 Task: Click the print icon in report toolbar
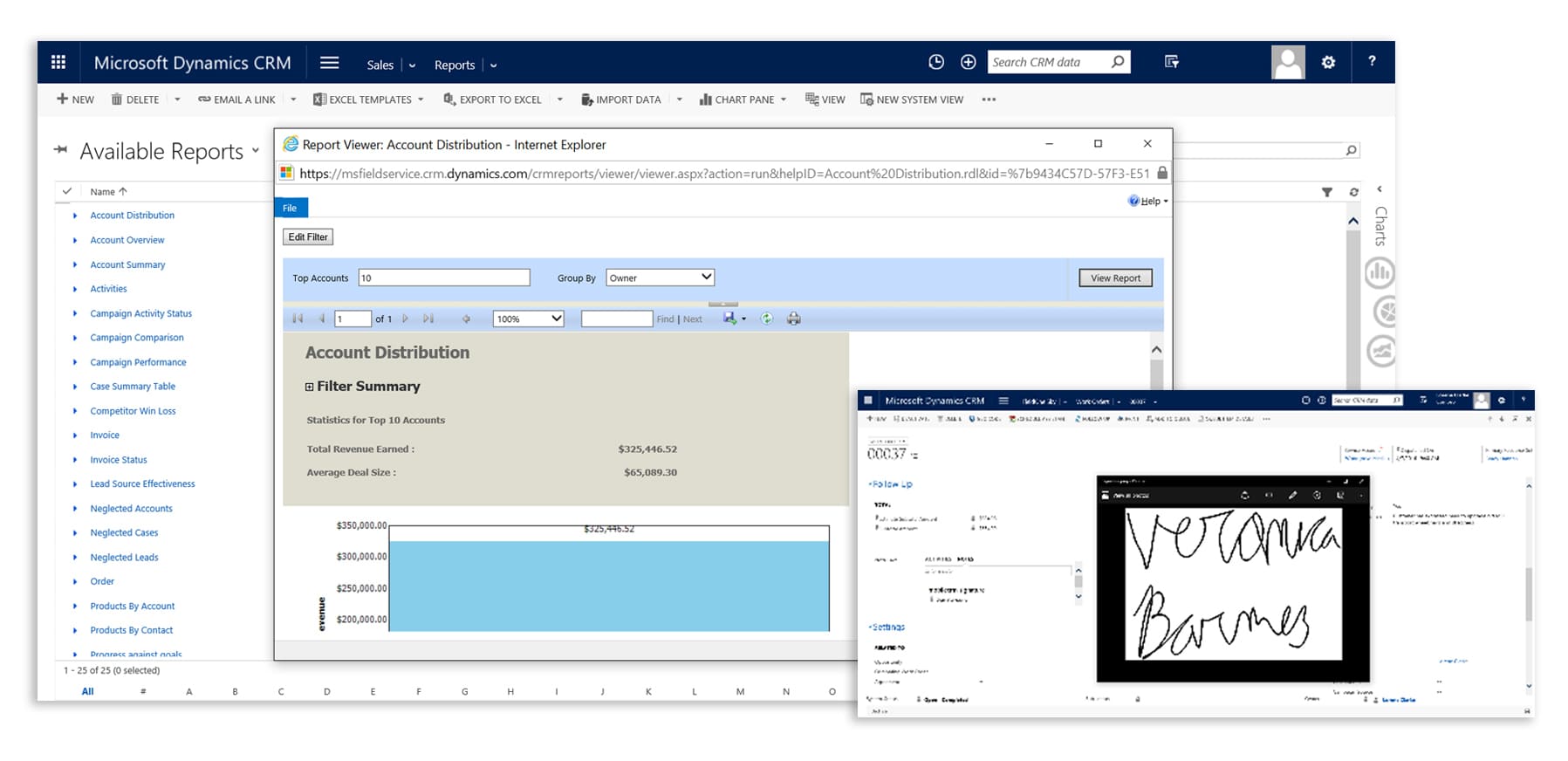[x=793, y=319]
